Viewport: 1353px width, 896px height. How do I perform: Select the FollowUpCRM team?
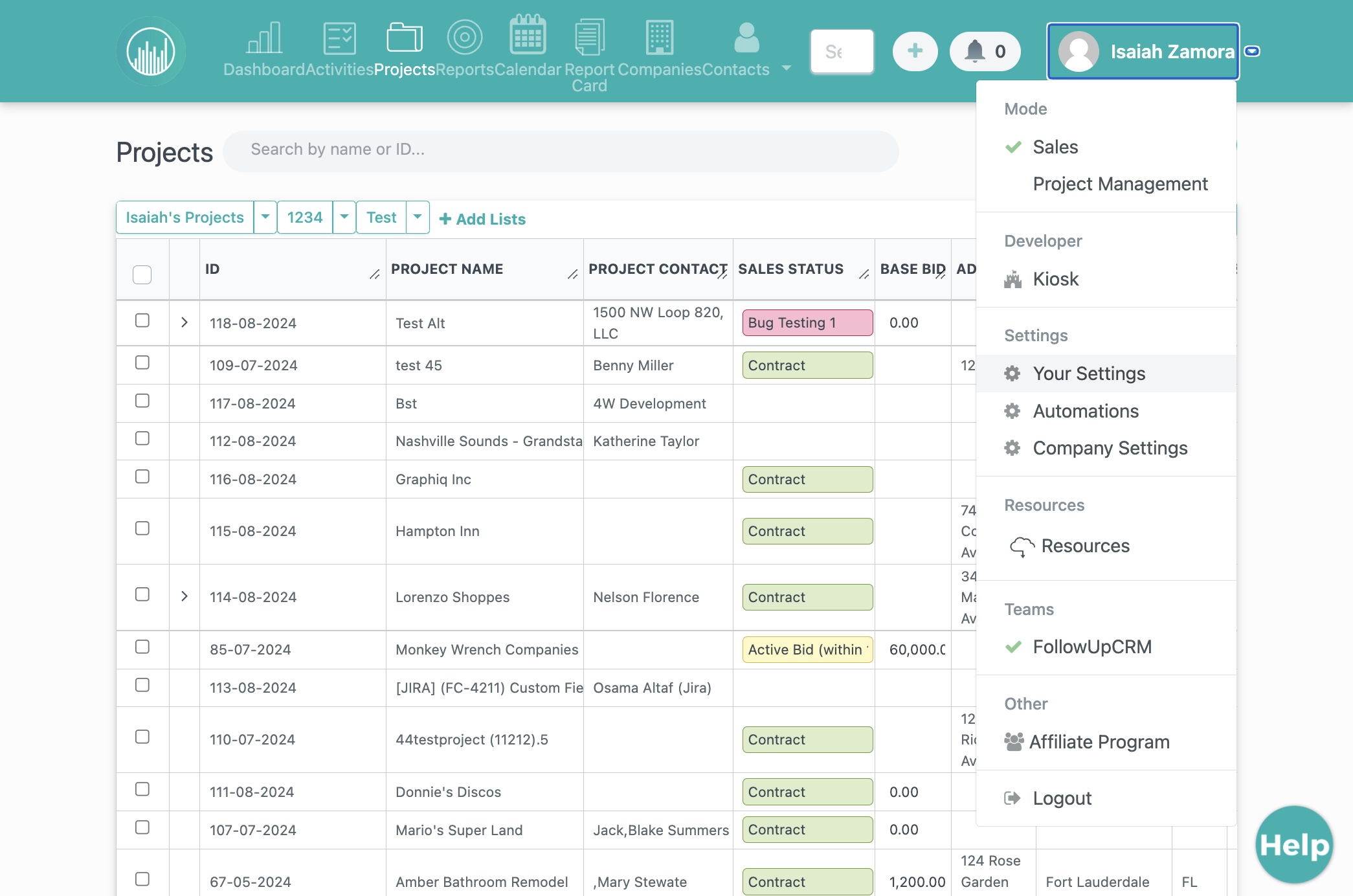point(1106,647)
